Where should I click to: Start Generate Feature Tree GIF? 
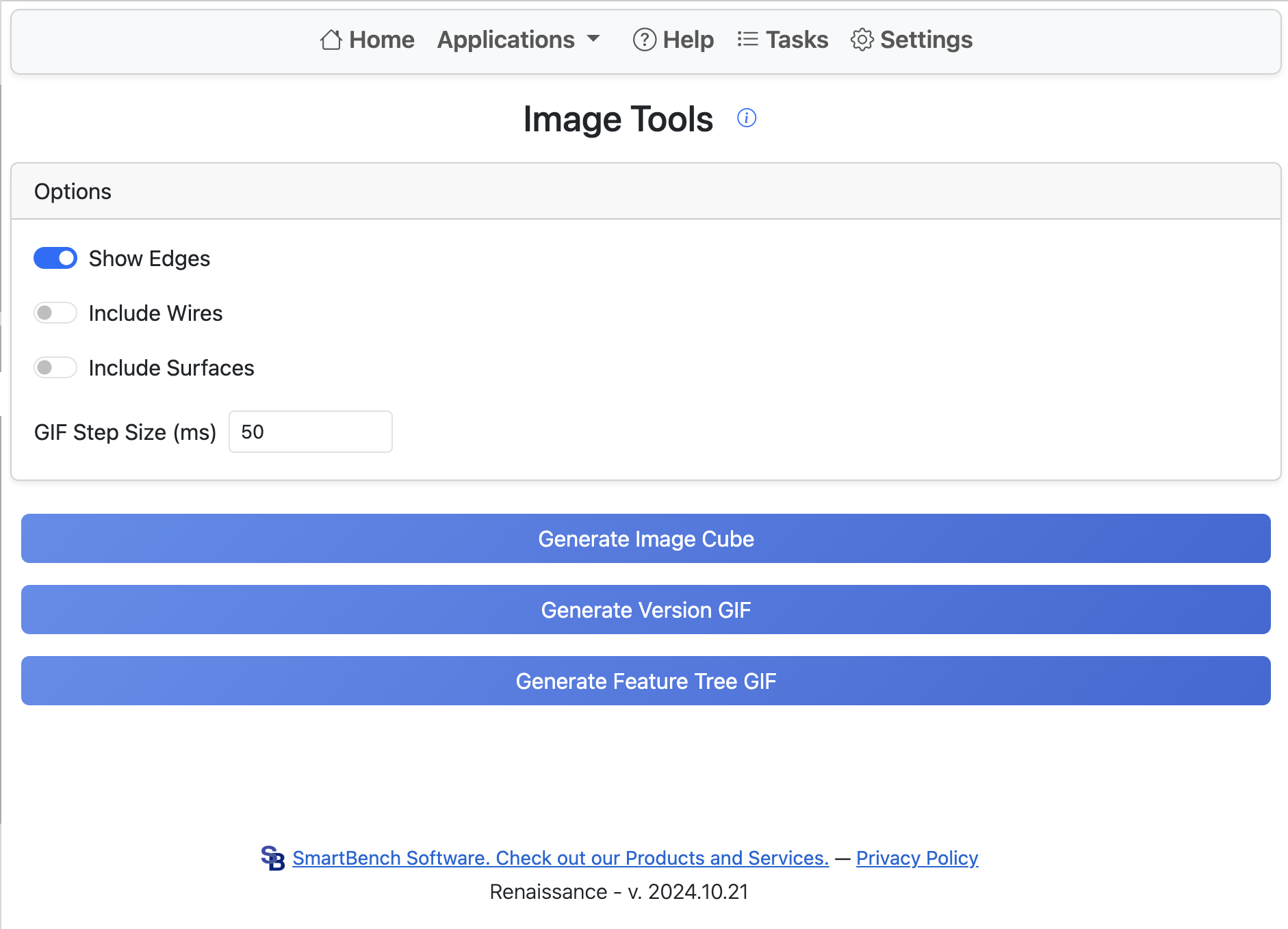[645, 681]
